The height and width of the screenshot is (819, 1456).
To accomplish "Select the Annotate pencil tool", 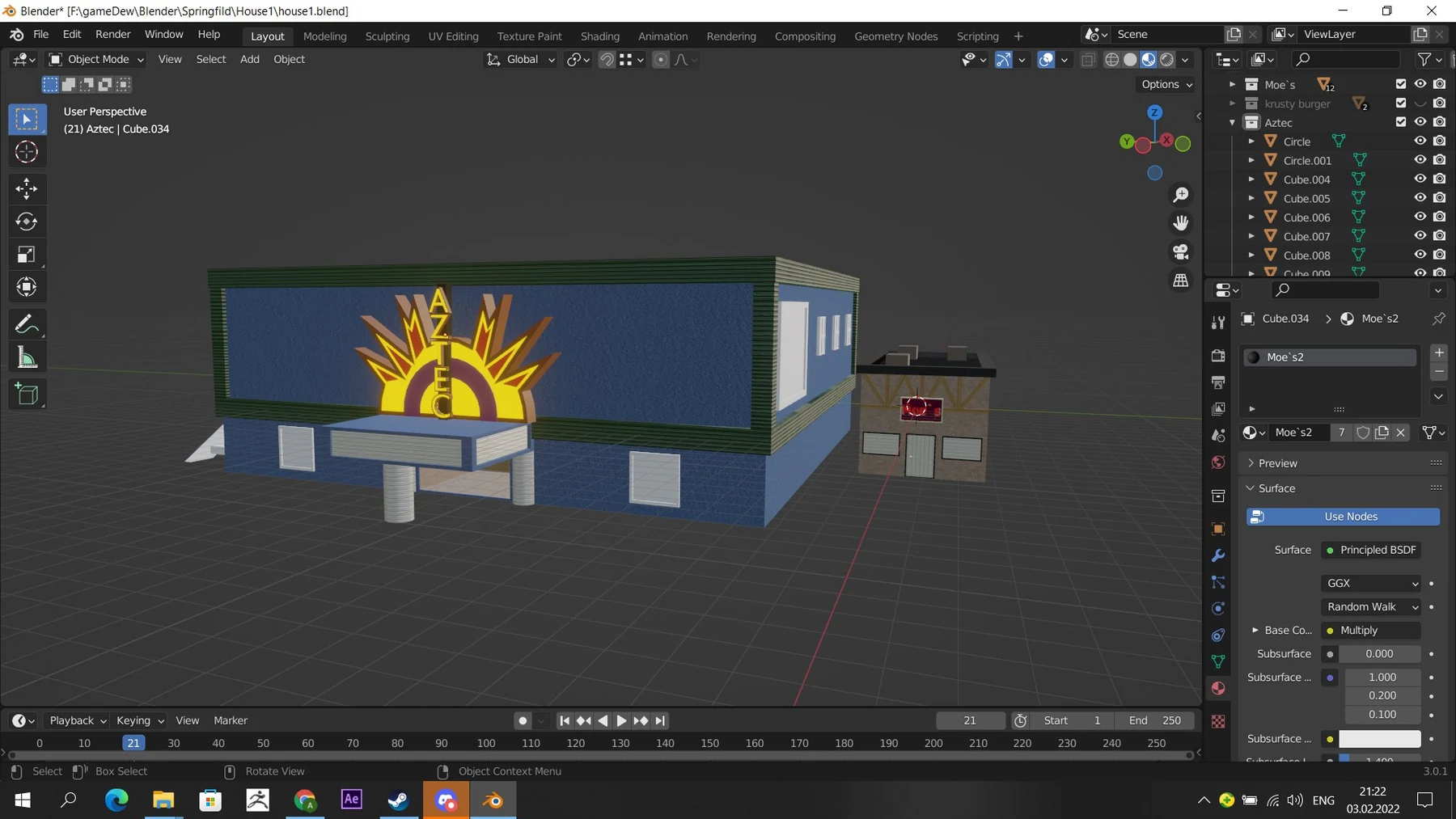I will [27, 325].
